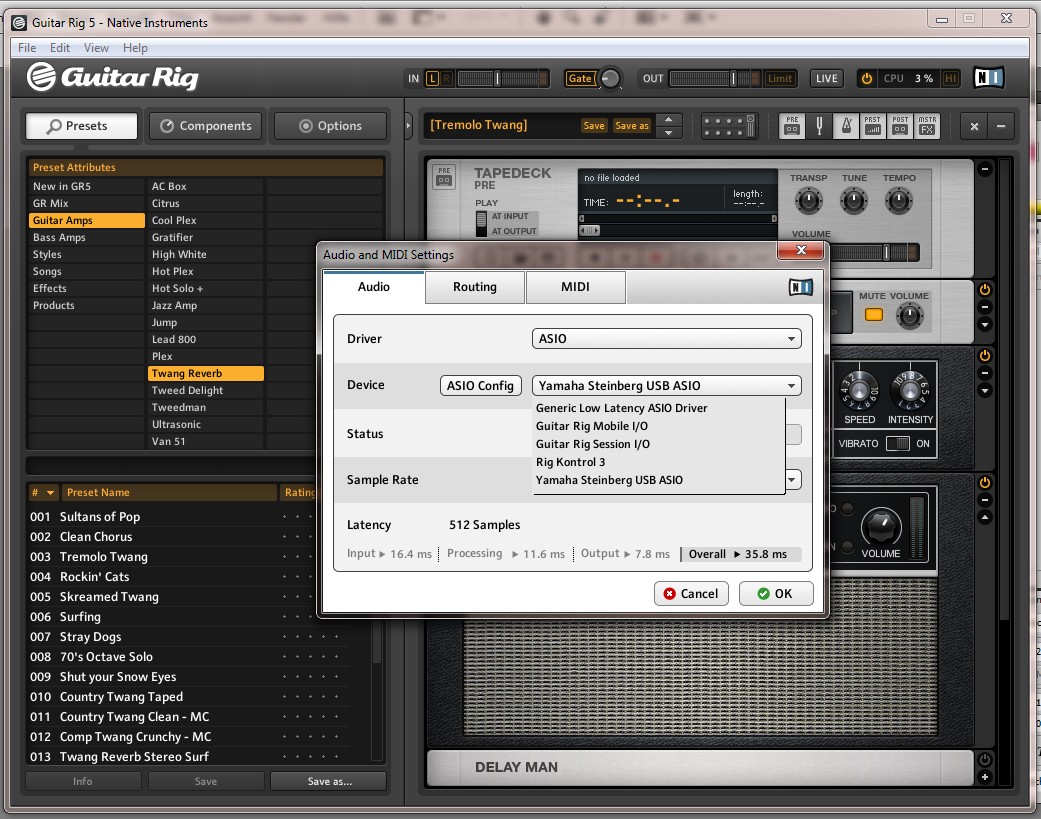1041x819 pixels.
Task: Click Save next to the Tremolo Twang preset name
Action: [x=594, y=125]
